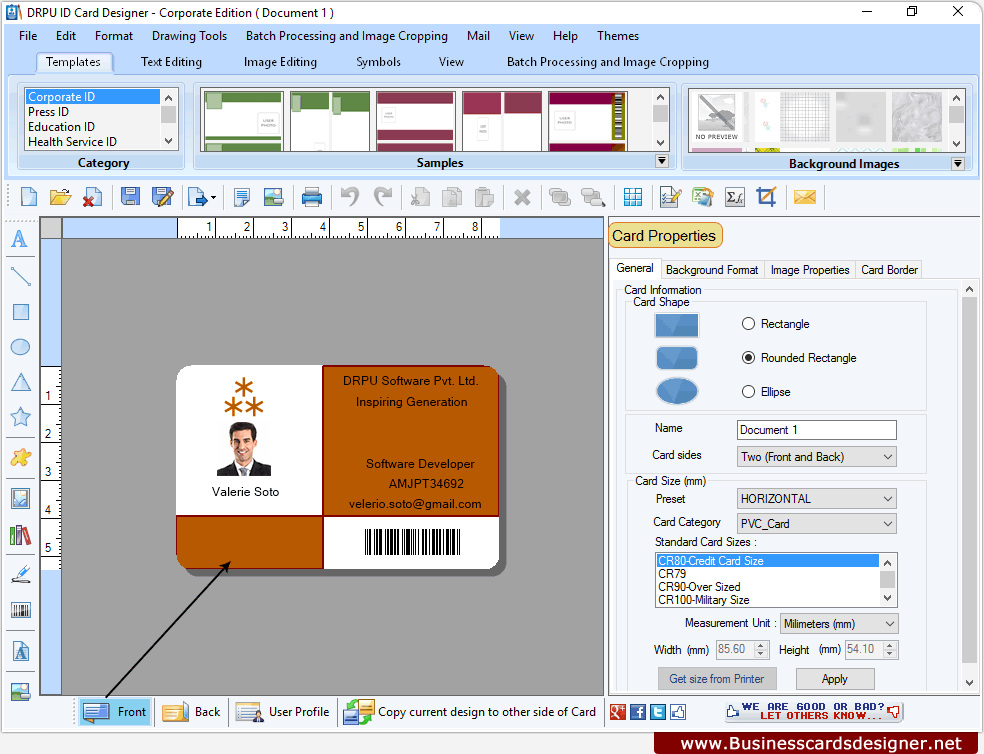Select the Triangle drawing tool
Viewport: 984px width, 754px height.
tap(21, 382)
